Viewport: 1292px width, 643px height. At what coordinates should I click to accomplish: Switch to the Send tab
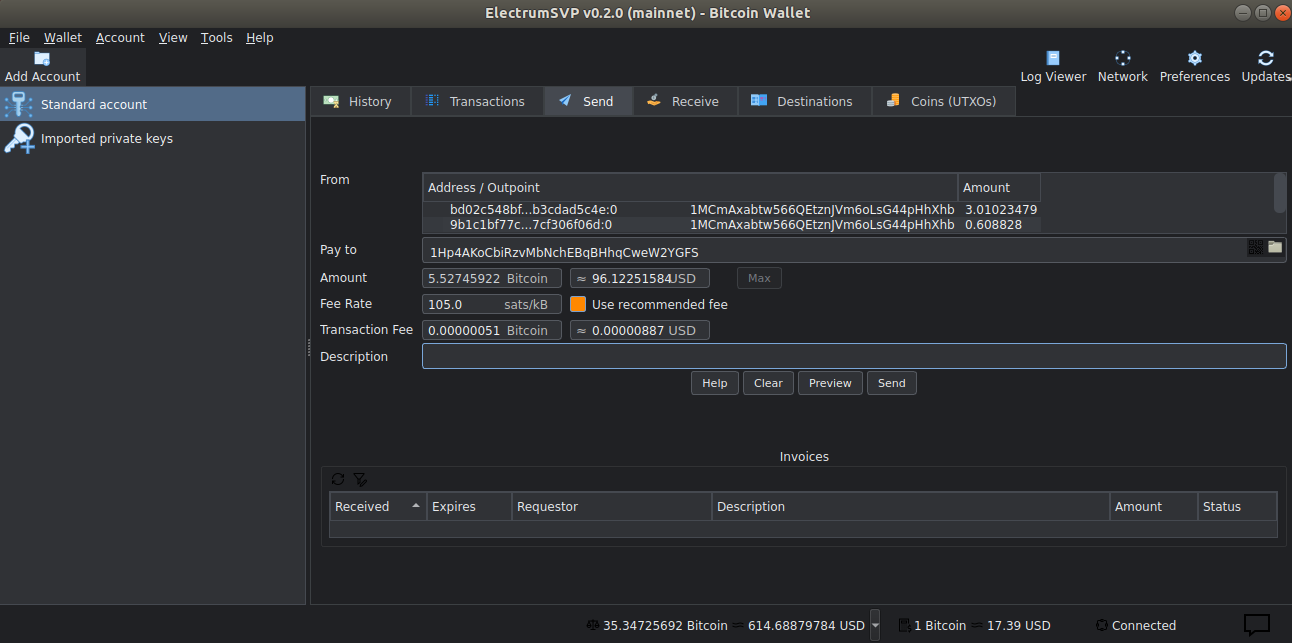[x=588, y=101]
